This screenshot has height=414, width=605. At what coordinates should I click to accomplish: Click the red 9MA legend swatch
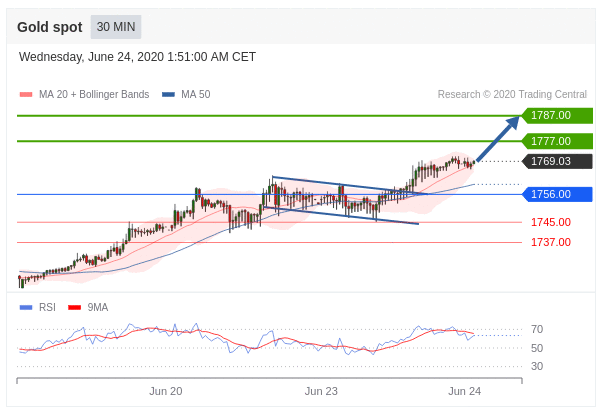(x=74, y=308)
